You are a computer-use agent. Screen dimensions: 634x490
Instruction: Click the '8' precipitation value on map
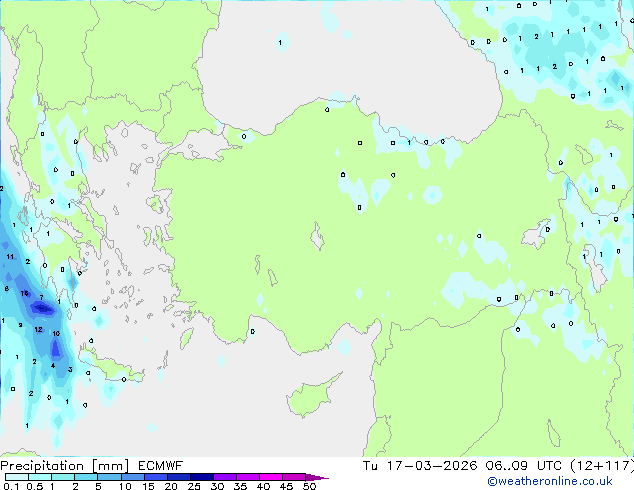[6, 289]
